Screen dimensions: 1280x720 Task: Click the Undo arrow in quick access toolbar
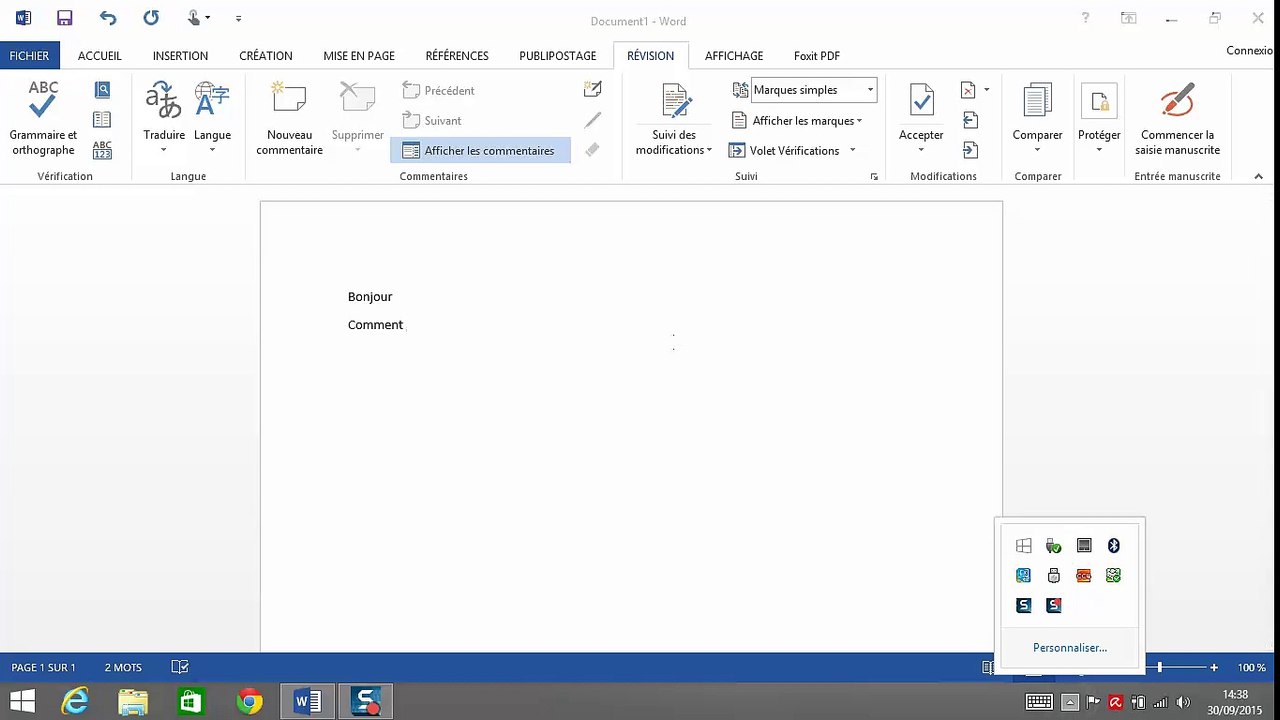pyautogui.click(x=108, y=18)
